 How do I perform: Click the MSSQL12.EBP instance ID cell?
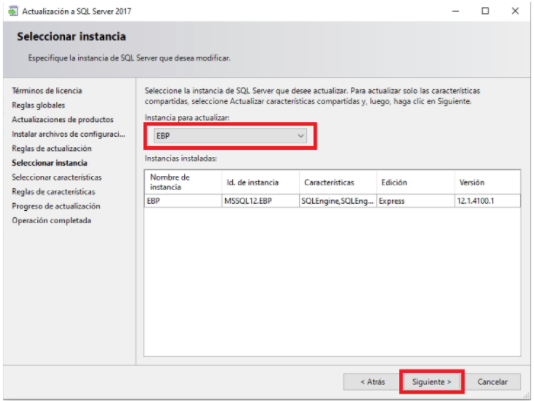tap(261, 201)
